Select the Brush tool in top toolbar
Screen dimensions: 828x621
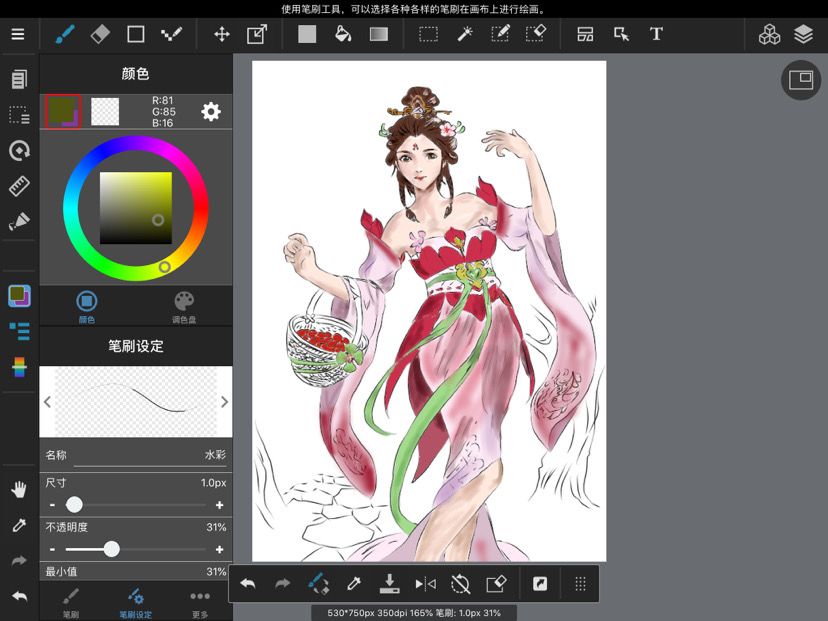coord(64,34)
